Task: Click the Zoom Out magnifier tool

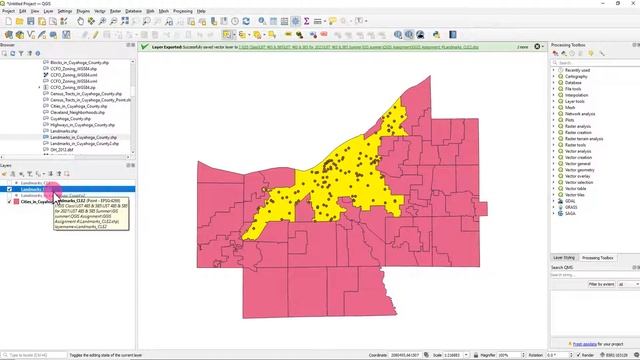Action: 113,21
